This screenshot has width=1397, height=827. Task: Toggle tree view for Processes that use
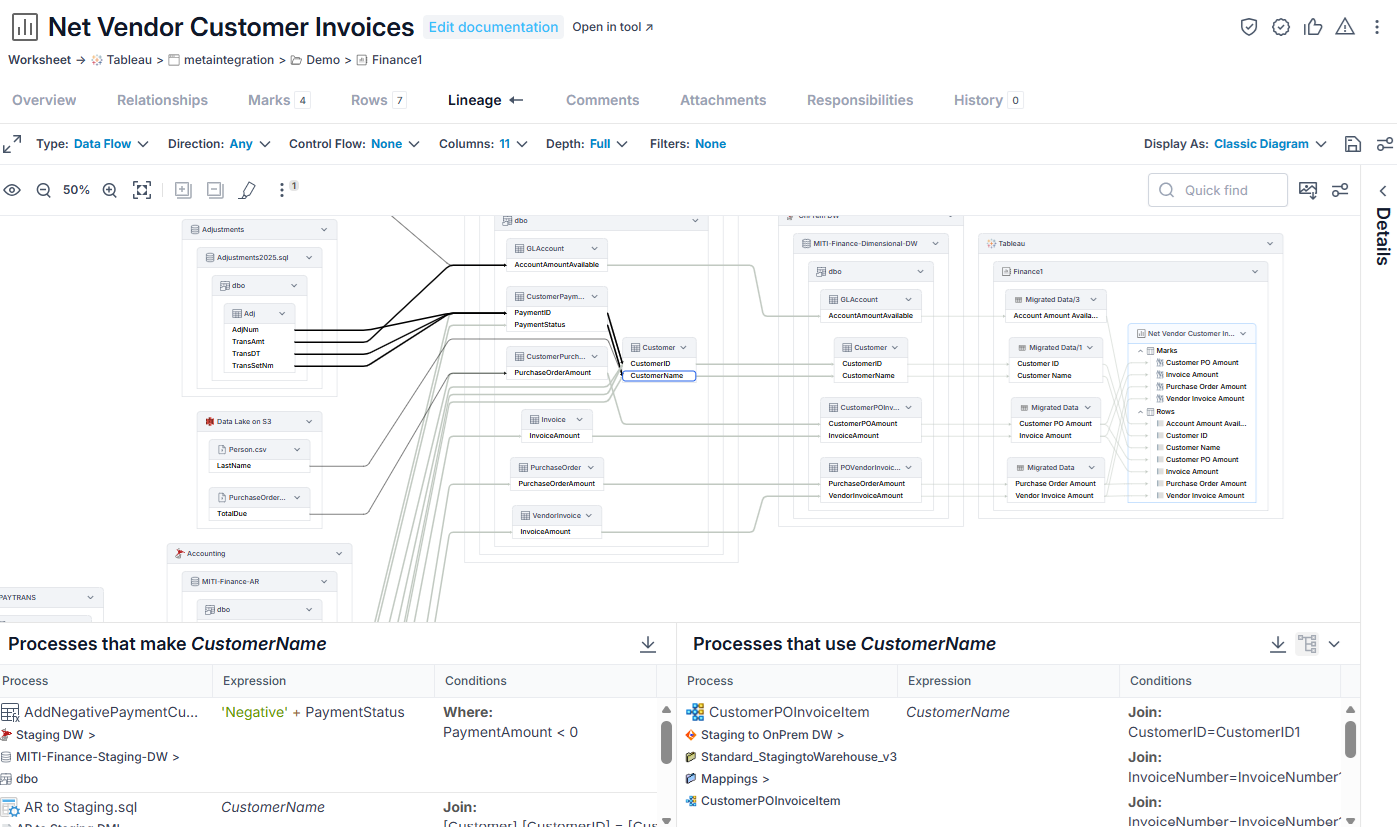click(x=1306, y=644)
